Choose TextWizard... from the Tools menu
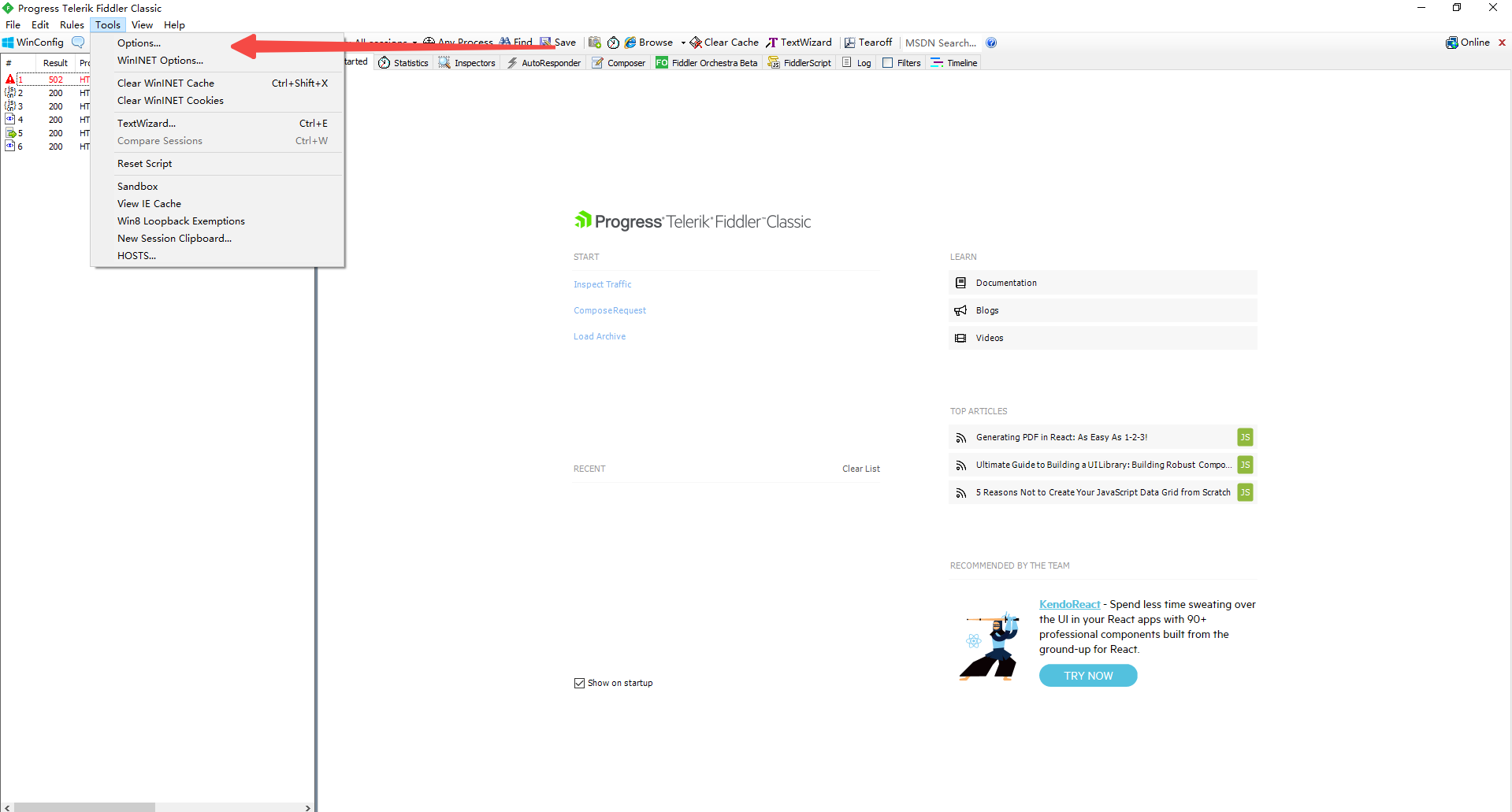Screen dimensions: 1512x812 point(217,124)
